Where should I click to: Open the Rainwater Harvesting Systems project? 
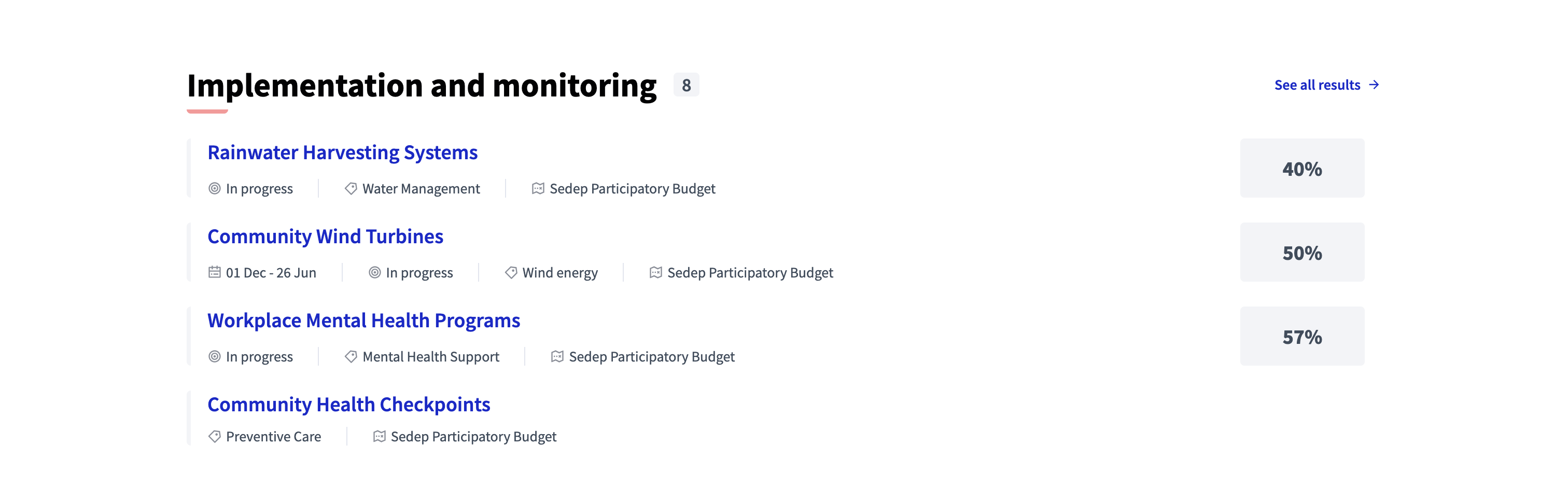point(343,153)
